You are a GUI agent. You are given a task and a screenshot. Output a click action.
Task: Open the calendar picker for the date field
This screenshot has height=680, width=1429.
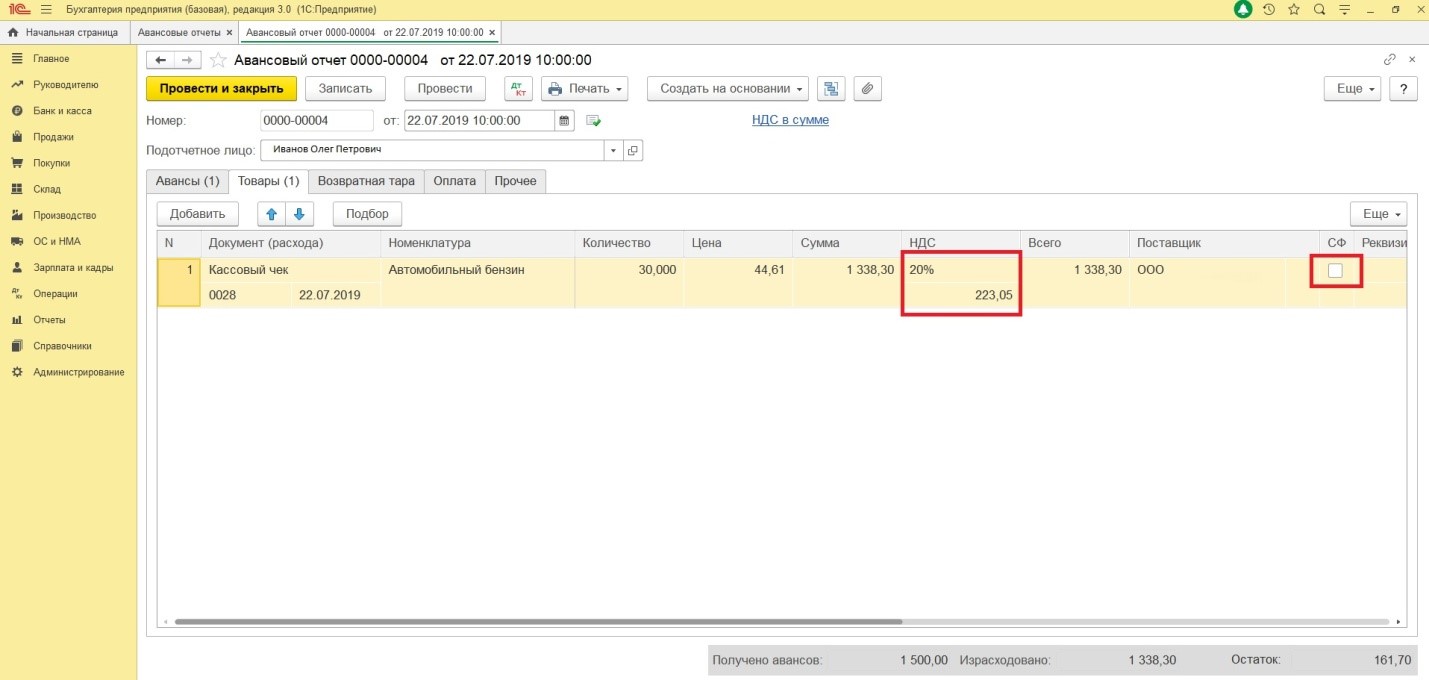[x=565, y=121]
